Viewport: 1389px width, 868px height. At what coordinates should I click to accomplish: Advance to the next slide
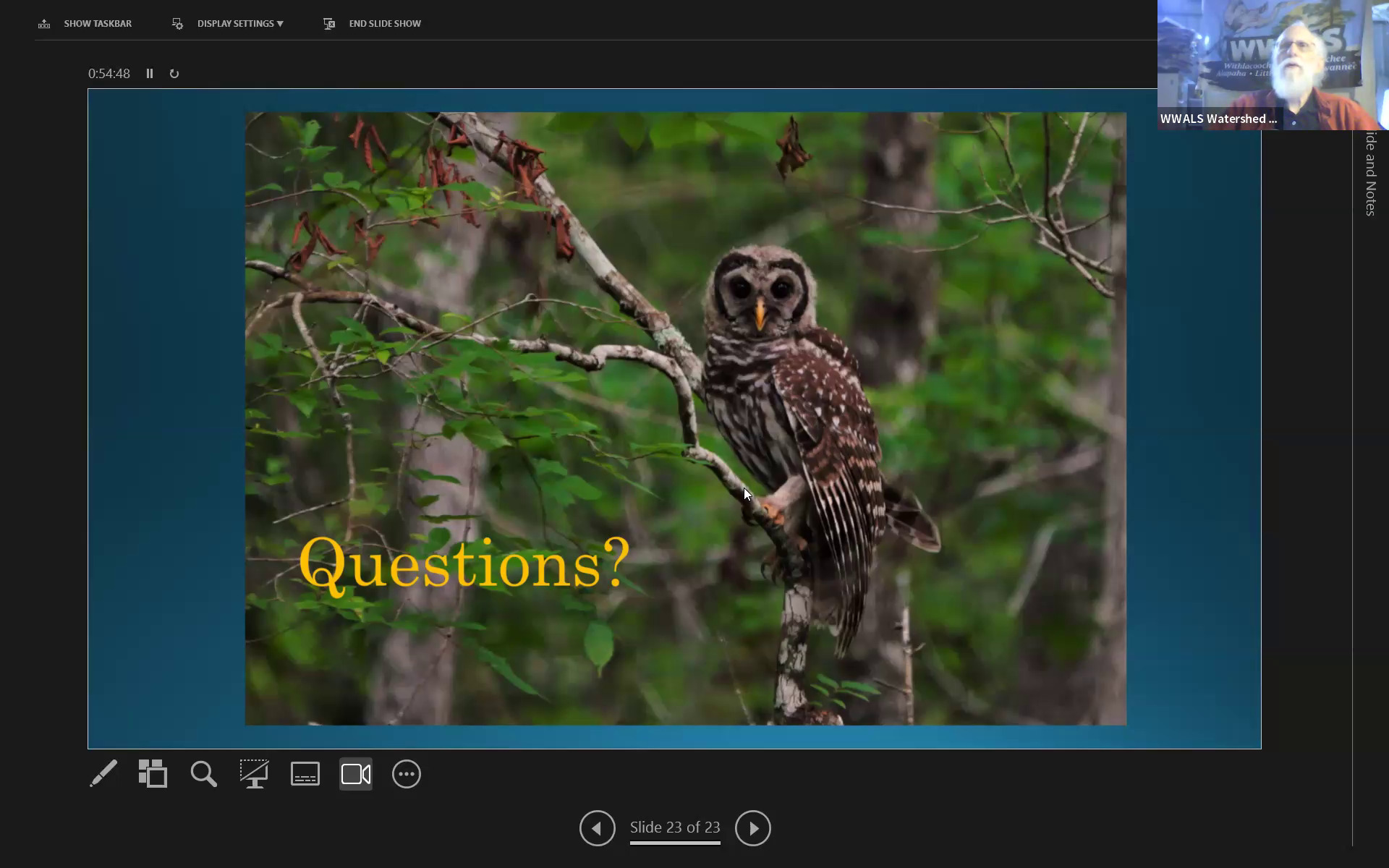click(753, 828)
